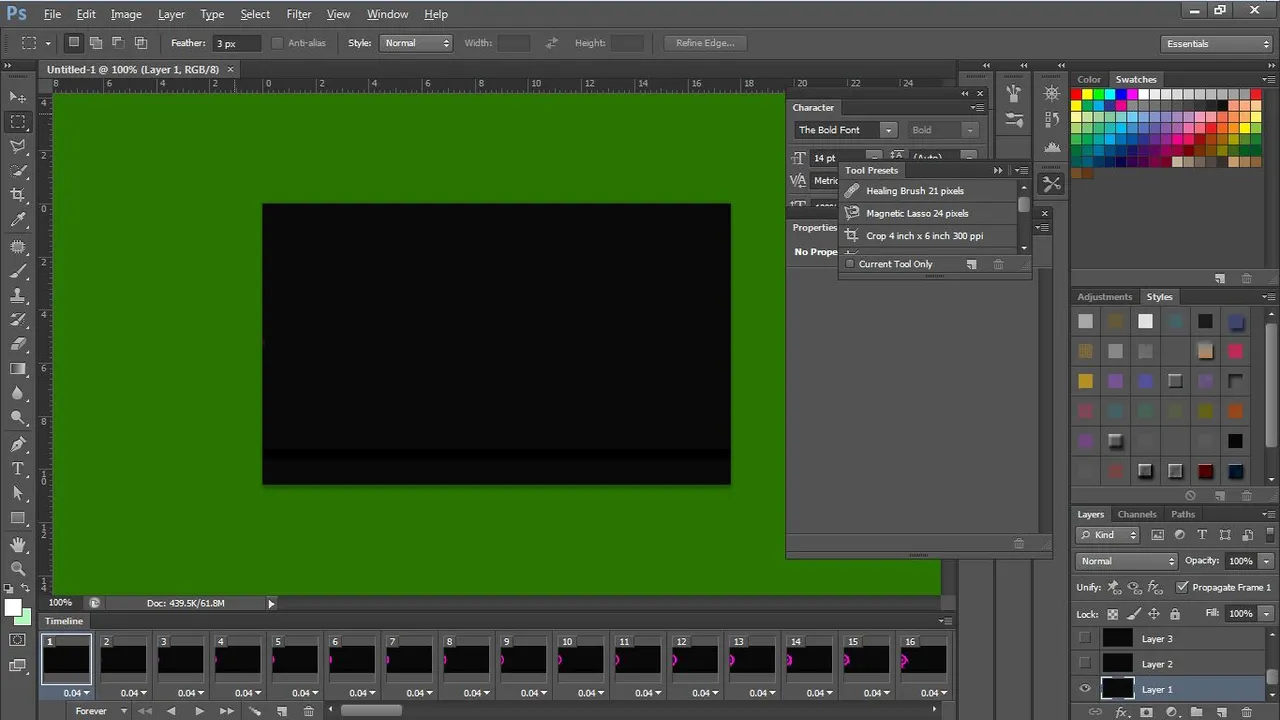Click the tween animation frames icon
The image size is (1280, 720).
(254, 711)
